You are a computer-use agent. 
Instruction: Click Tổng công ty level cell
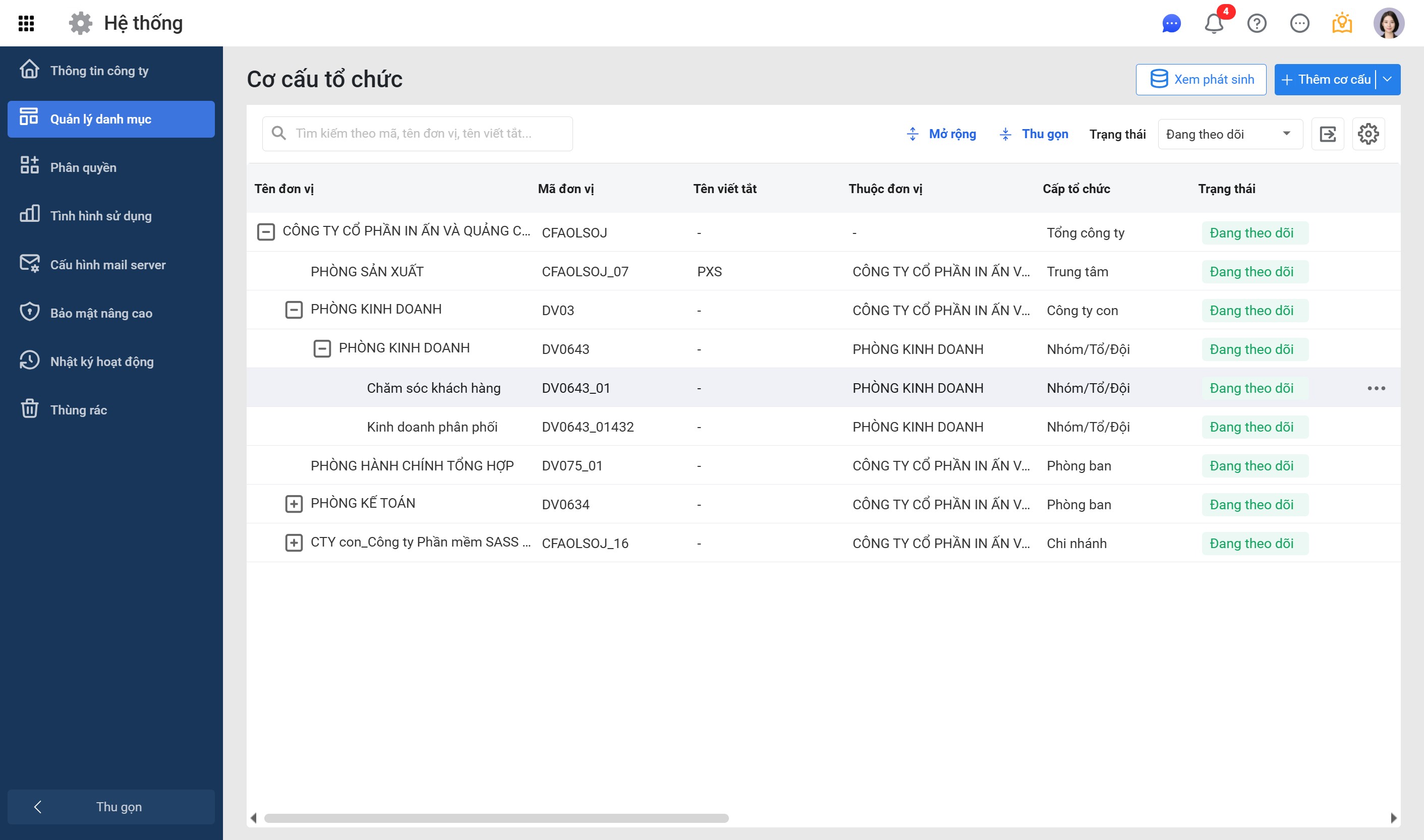pos(1086,232)
